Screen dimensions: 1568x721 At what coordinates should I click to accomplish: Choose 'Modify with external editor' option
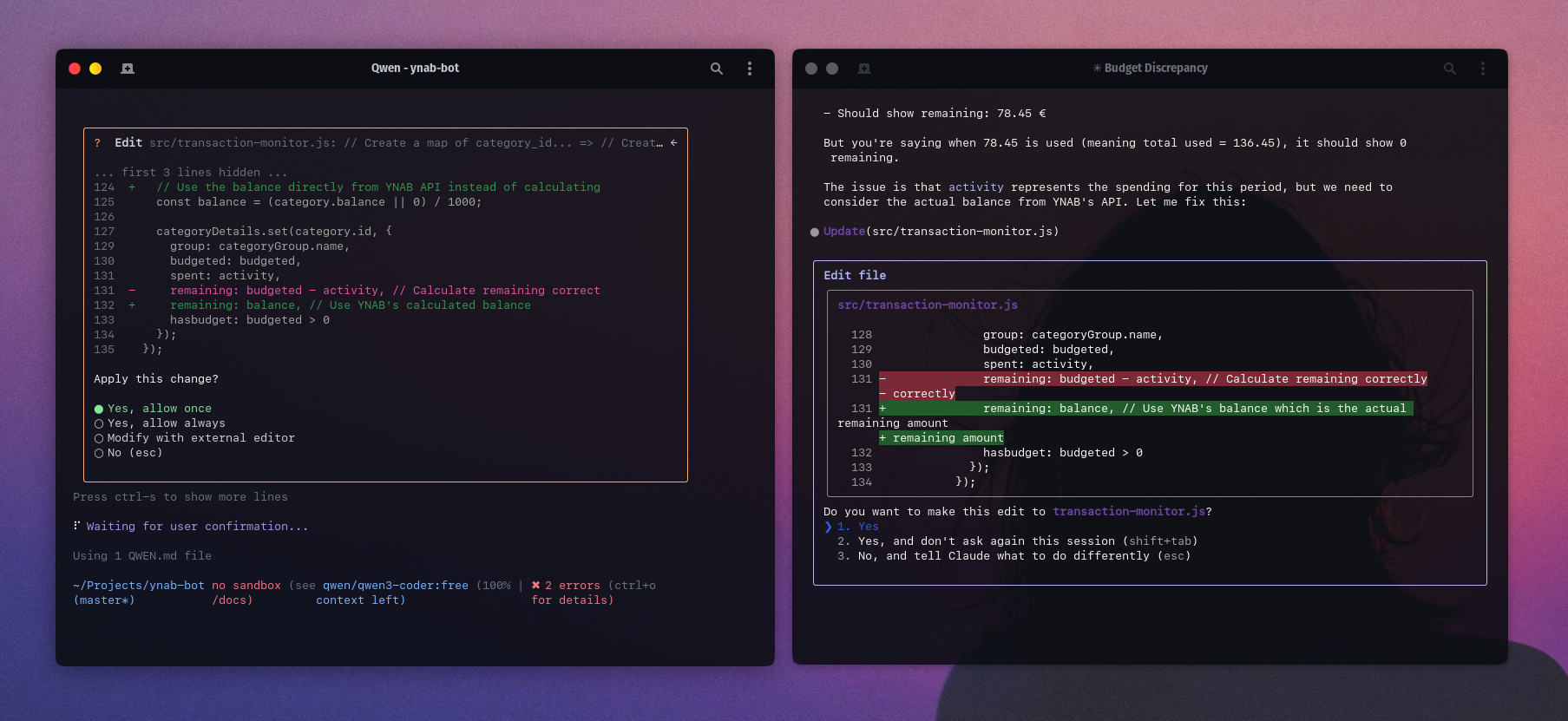click(x=194, y=438)
